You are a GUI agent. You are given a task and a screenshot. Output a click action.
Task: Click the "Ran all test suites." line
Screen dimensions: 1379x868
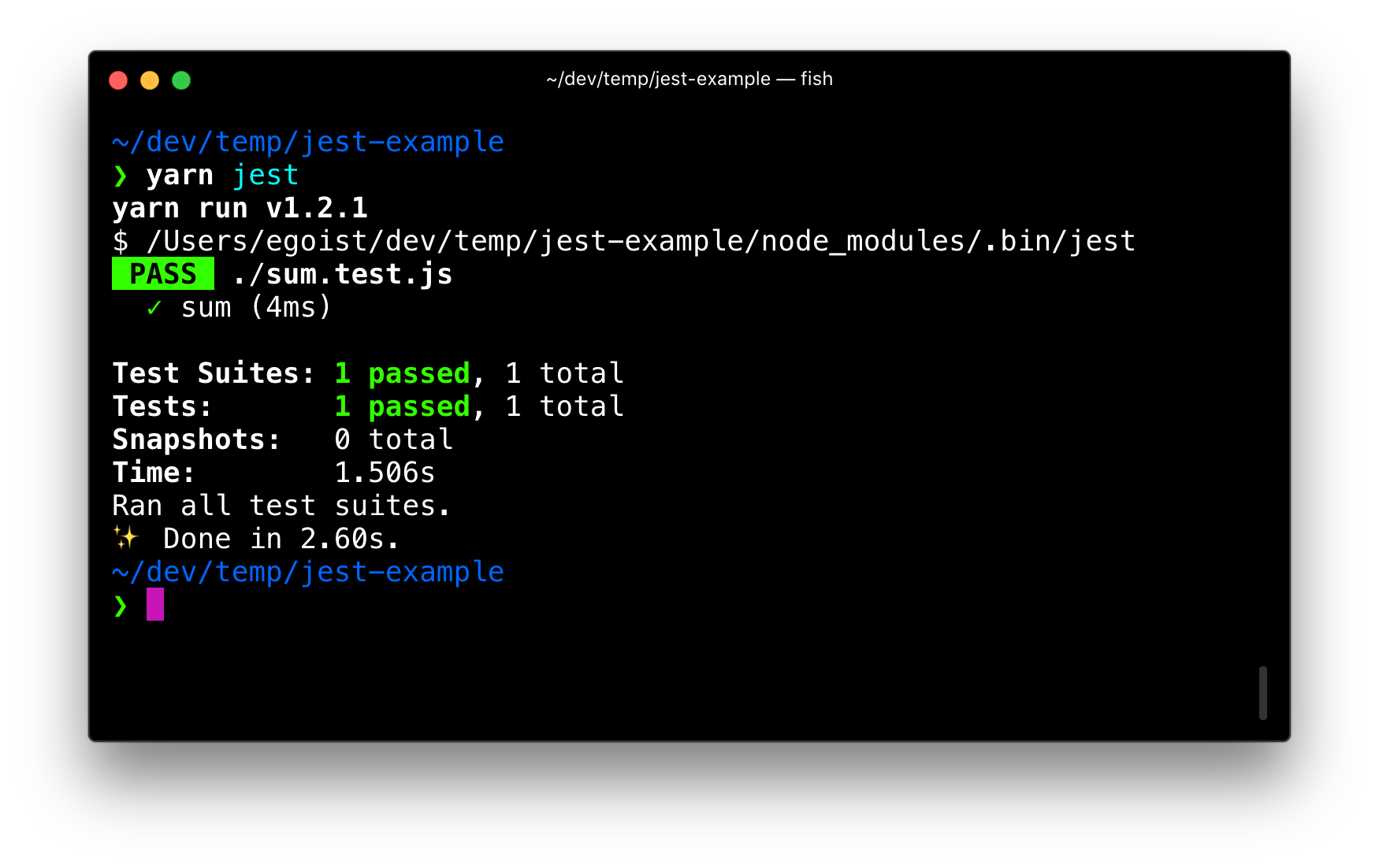[281, 506]
